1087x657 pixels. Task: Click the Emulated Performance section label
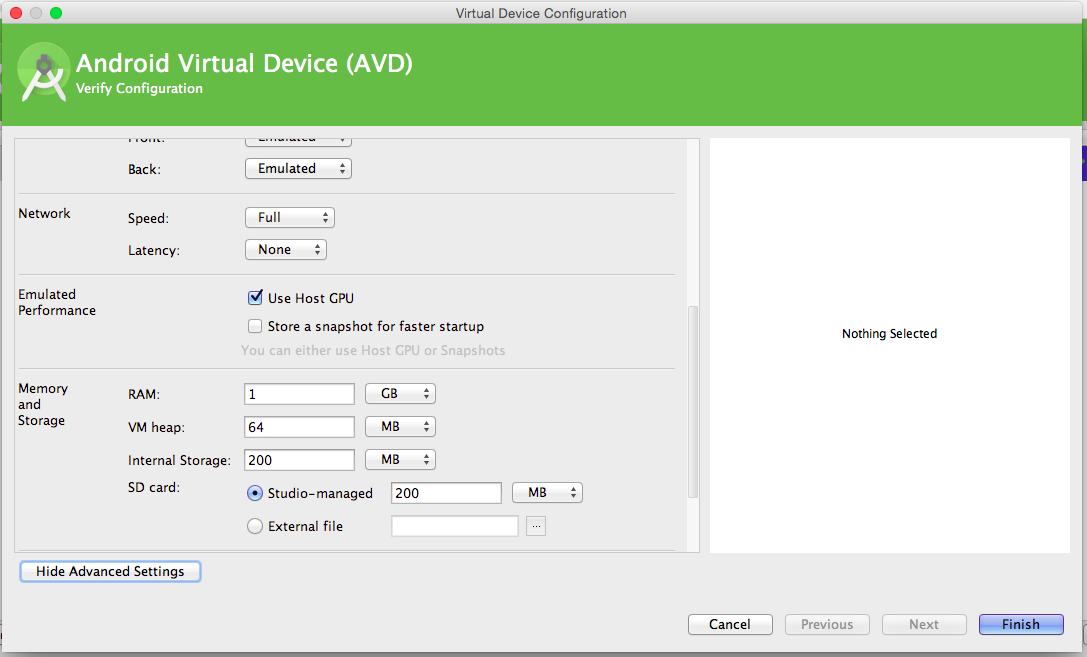click(x=57, y=302)
